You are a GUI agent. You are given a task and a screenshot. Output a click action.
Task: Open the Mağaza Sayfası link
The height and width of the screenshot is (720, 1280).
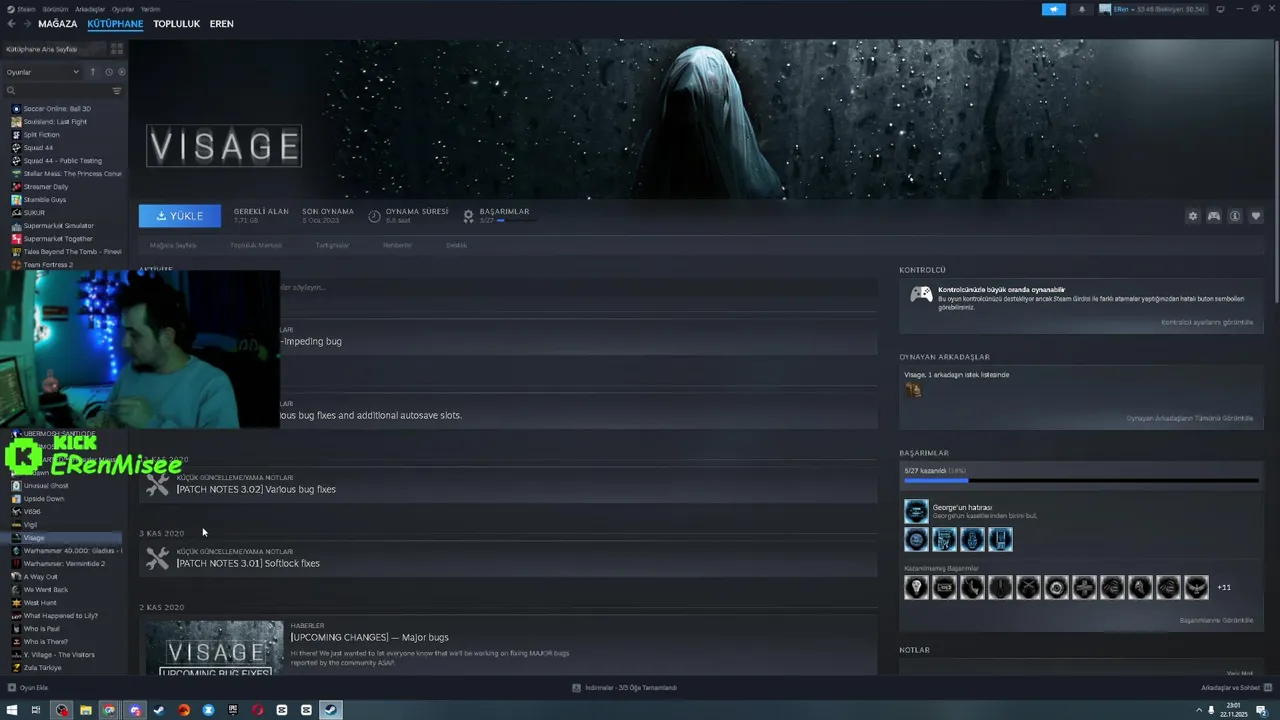[x=173, y=245]
